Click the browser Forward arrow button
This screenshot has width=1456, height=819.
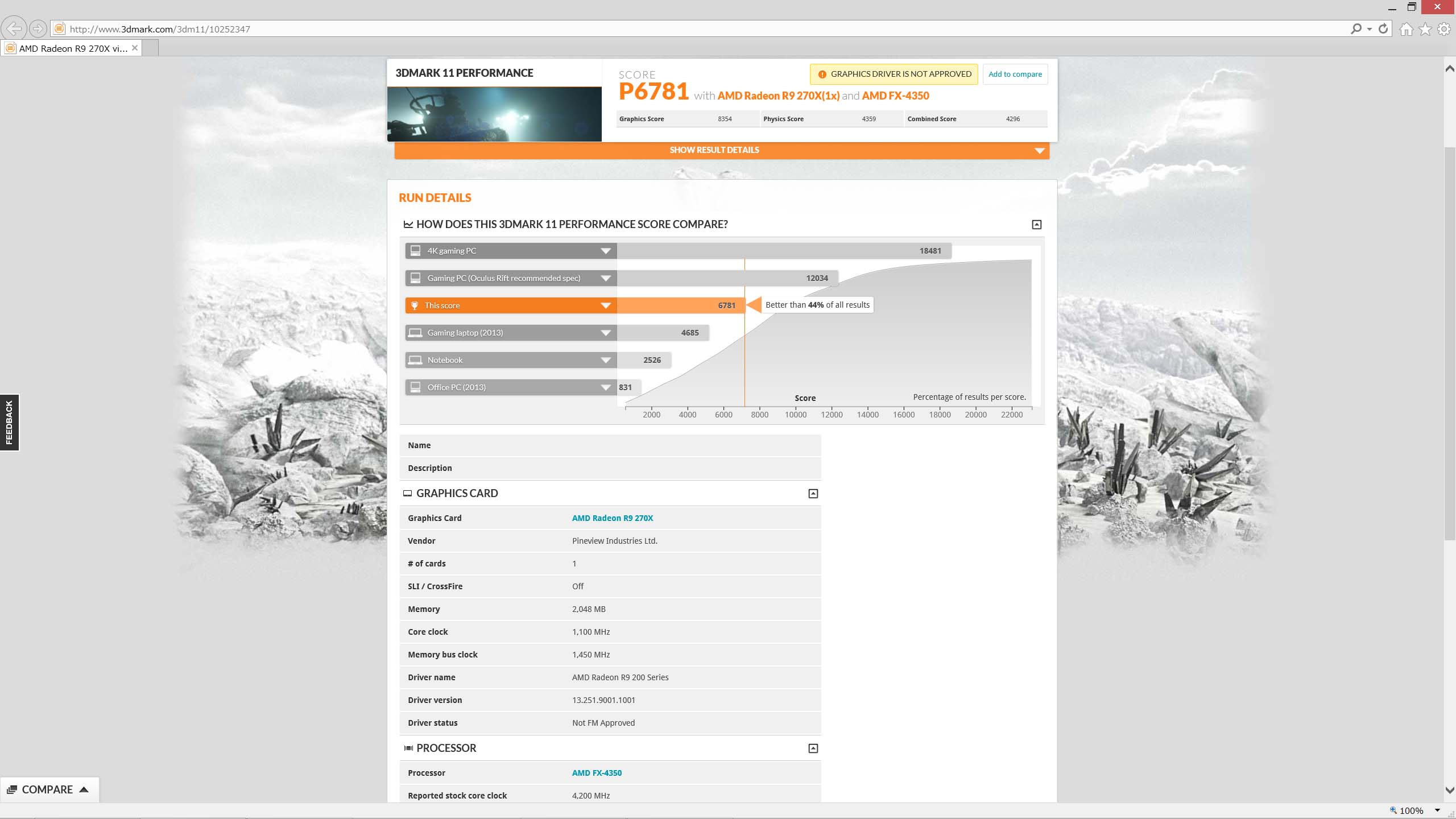coord(38,28)
